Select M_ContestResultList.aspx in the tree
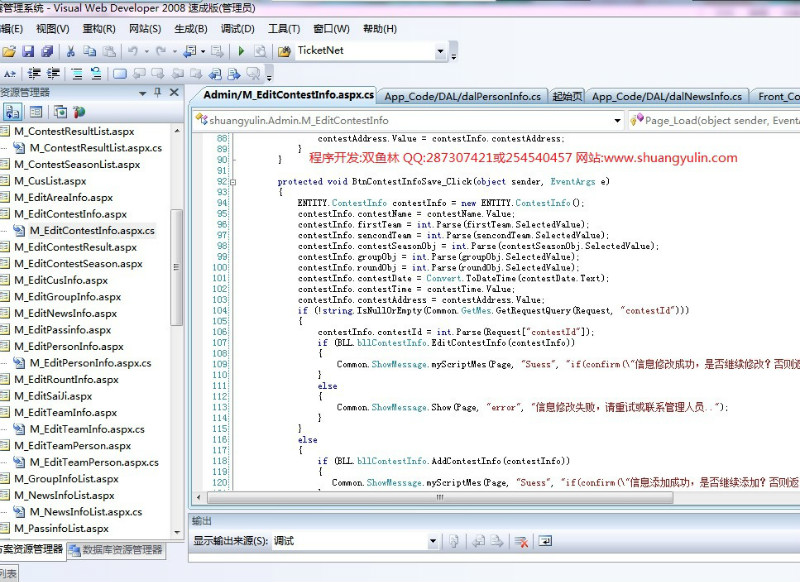 (x=74, y=132)
